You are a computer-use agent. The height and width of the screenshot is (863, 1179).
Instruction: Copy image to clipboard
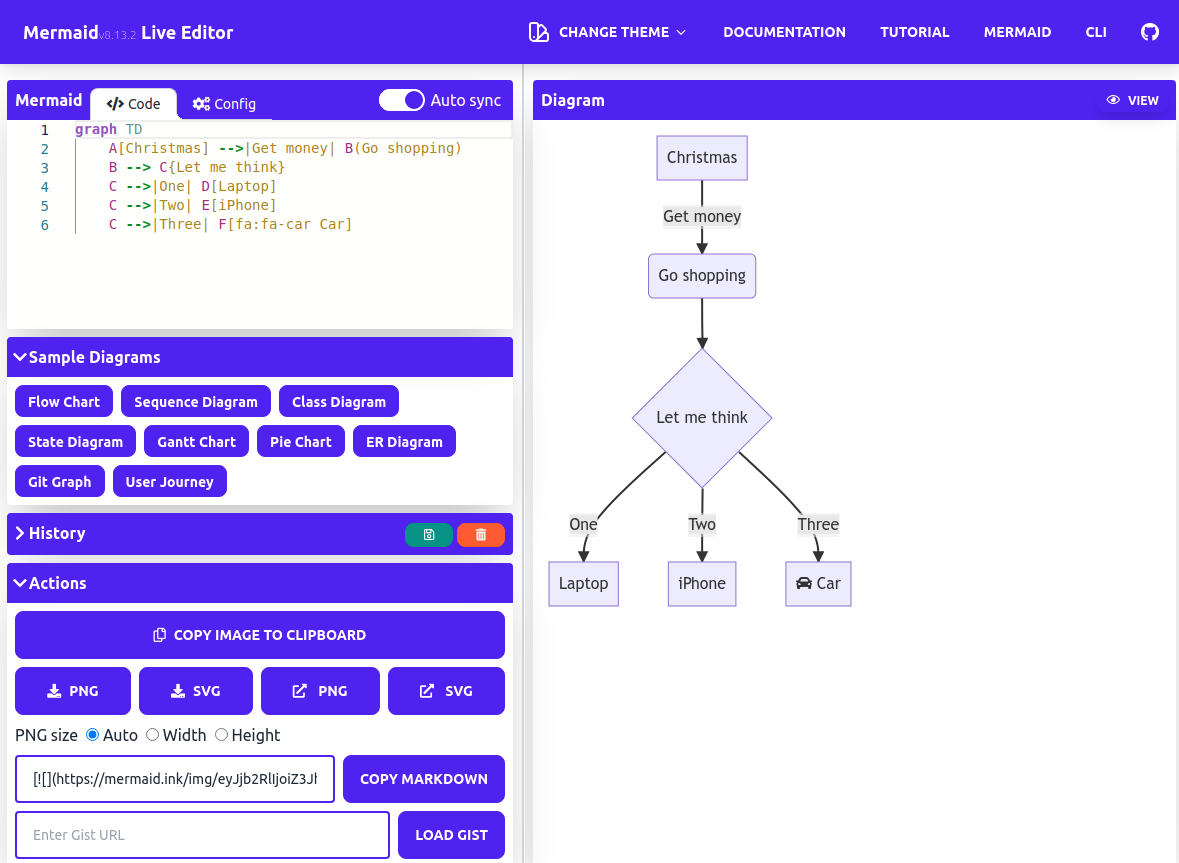(260, 635)
